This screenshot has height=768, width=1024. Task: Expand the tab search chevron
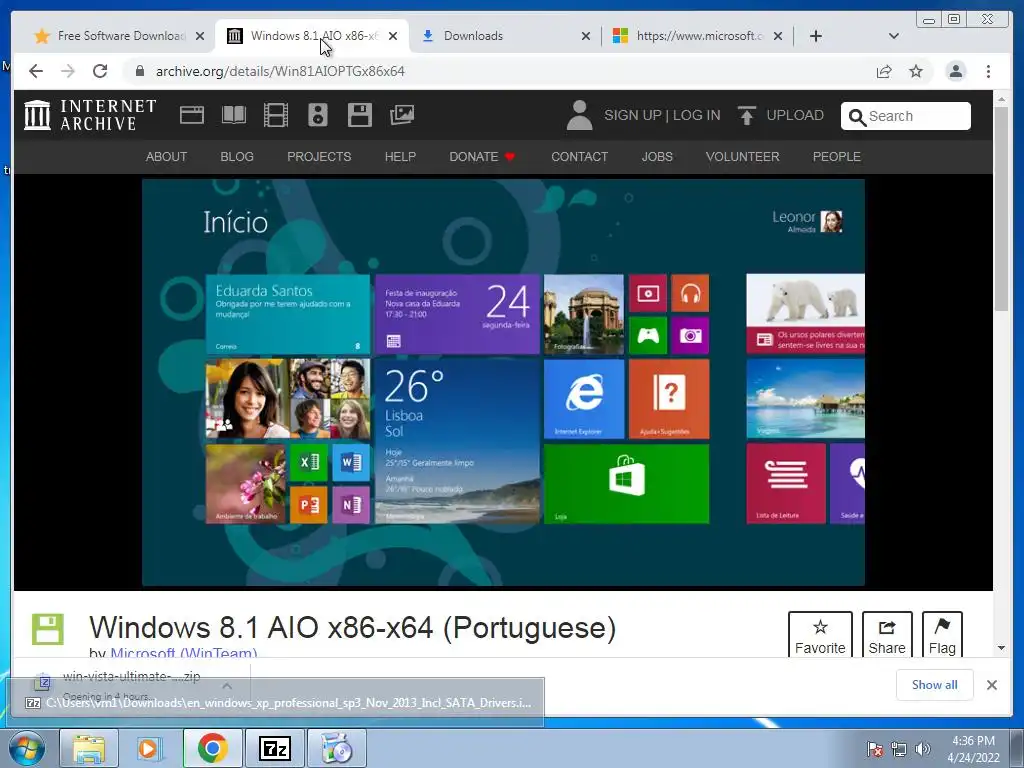(894, 36)
